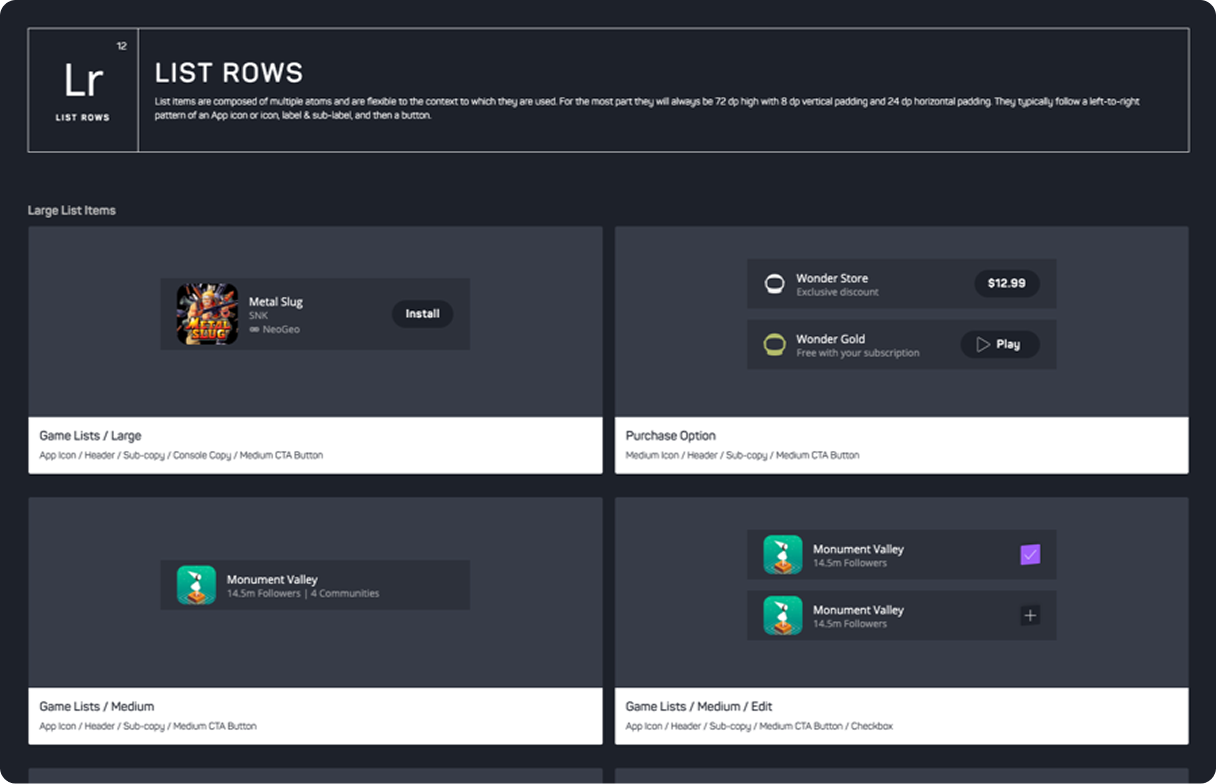Screen dimensions: 1216x784
Task: Click the Exclusive discount sub-label
Action: (x=837, y=292)
